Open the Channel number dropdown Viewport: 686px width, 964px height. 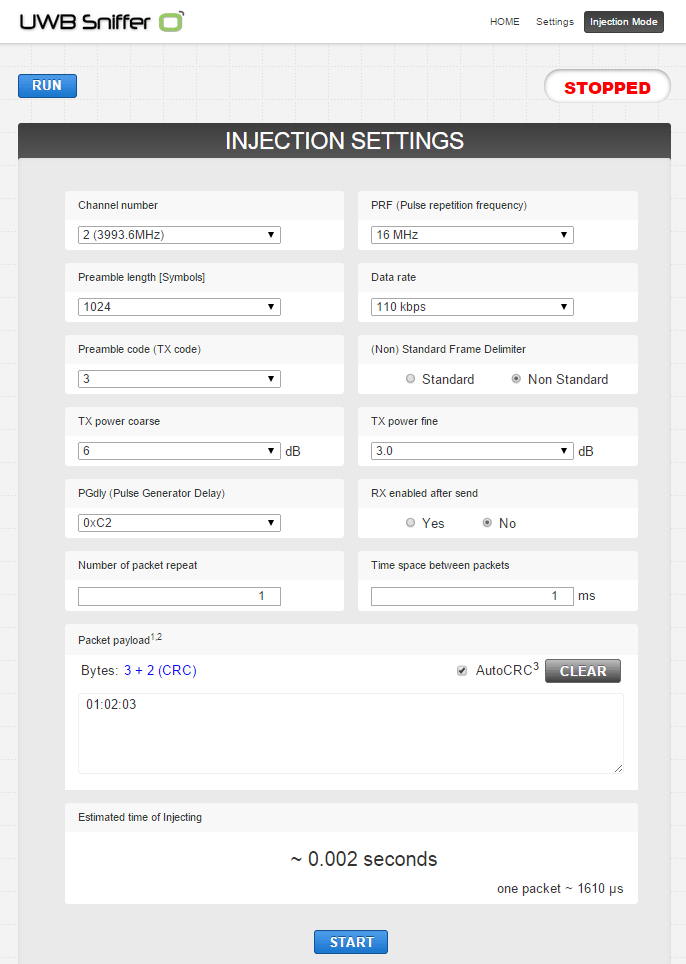[x=178, y=234]
